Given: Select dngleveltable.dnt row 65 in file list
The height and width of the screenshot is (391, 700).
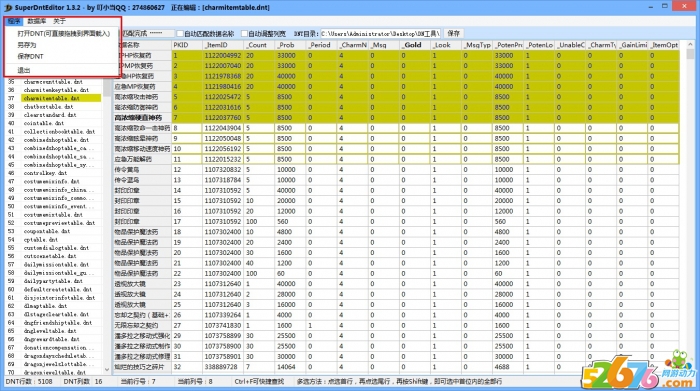Looking at the screenshot, I should 50,331.
